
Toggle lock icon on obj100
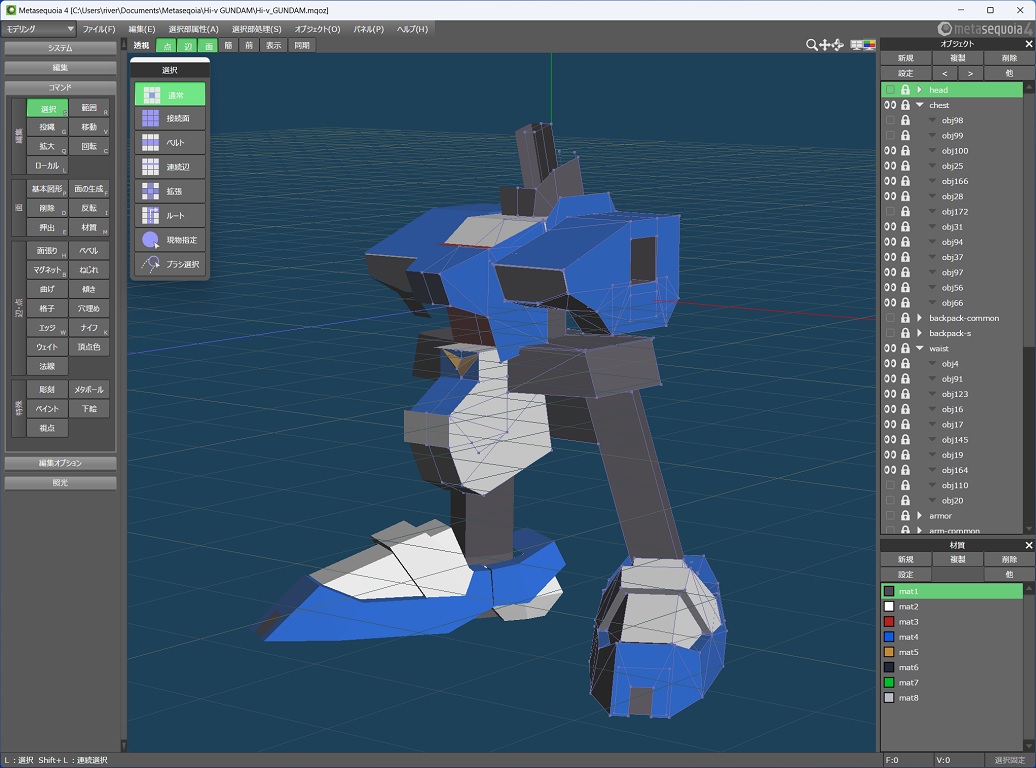[905, 151]
